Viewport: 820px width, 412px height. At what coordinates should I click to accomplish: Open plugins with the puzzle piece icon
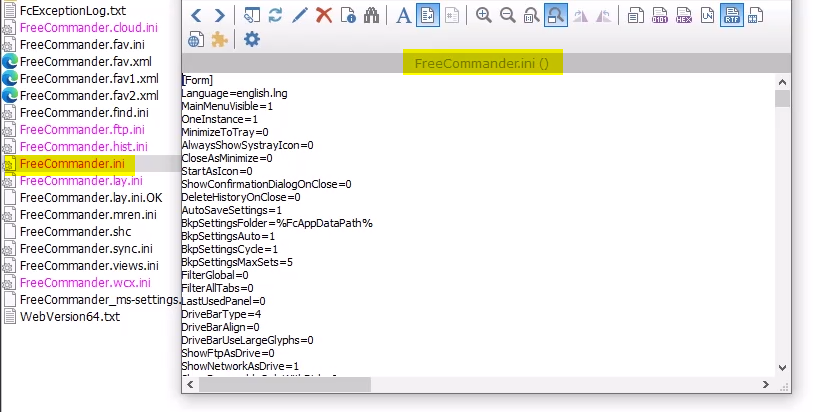[x=220, y=39]
